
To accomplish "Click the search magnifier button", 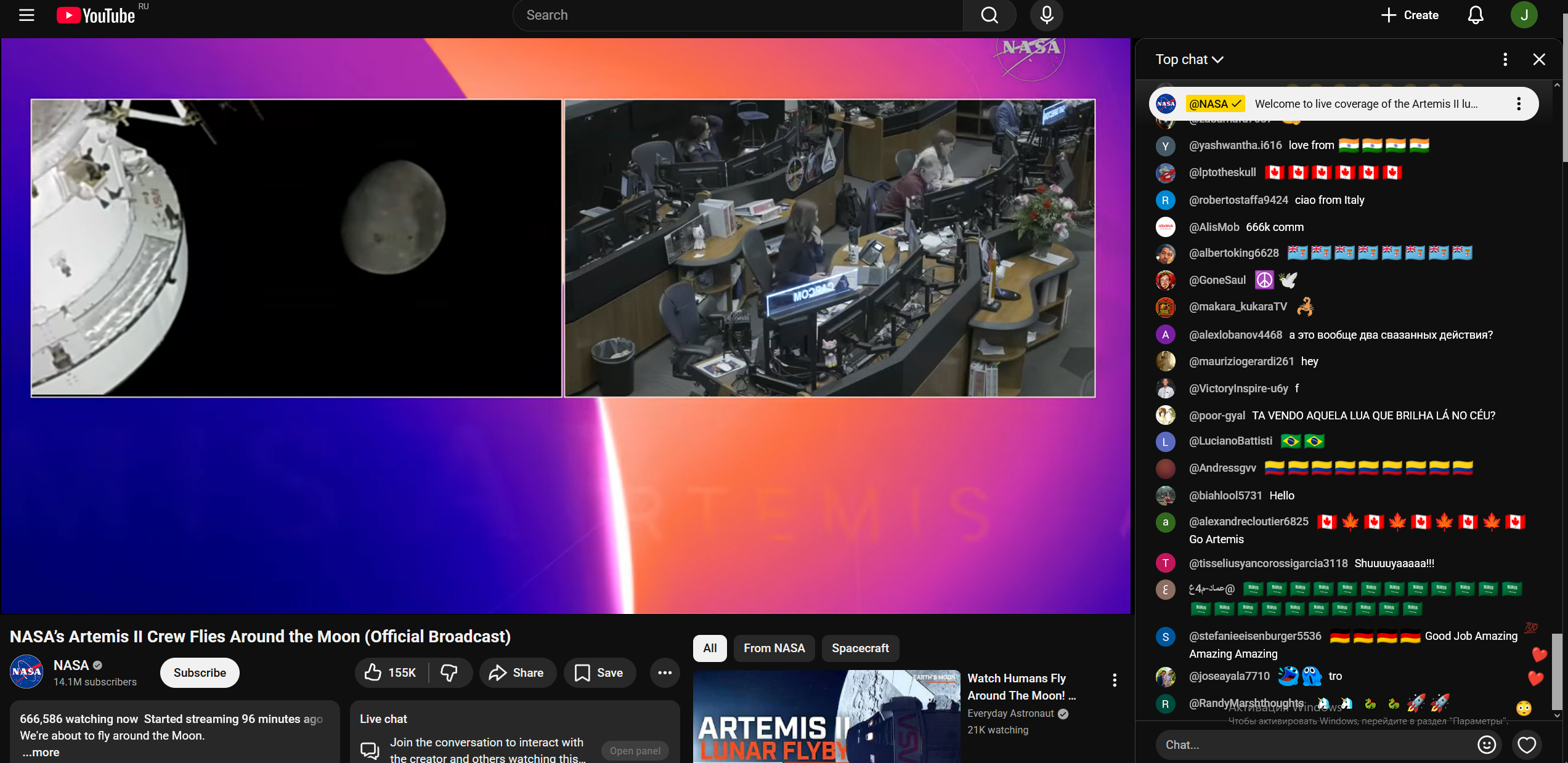I will click(989, 15).
